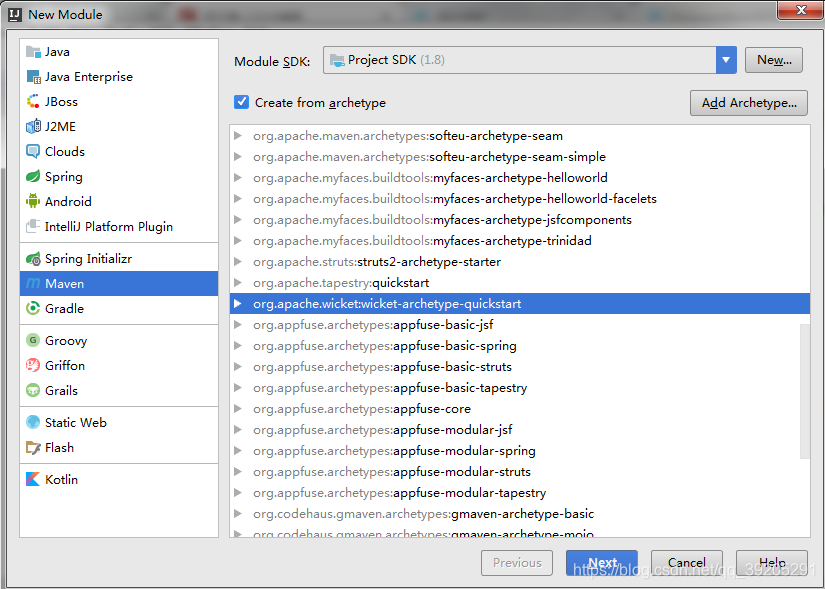Image resolution: width=825 pixels, height=589 pixels.
Task: Expand appfuse-core node
Action: 238,408
